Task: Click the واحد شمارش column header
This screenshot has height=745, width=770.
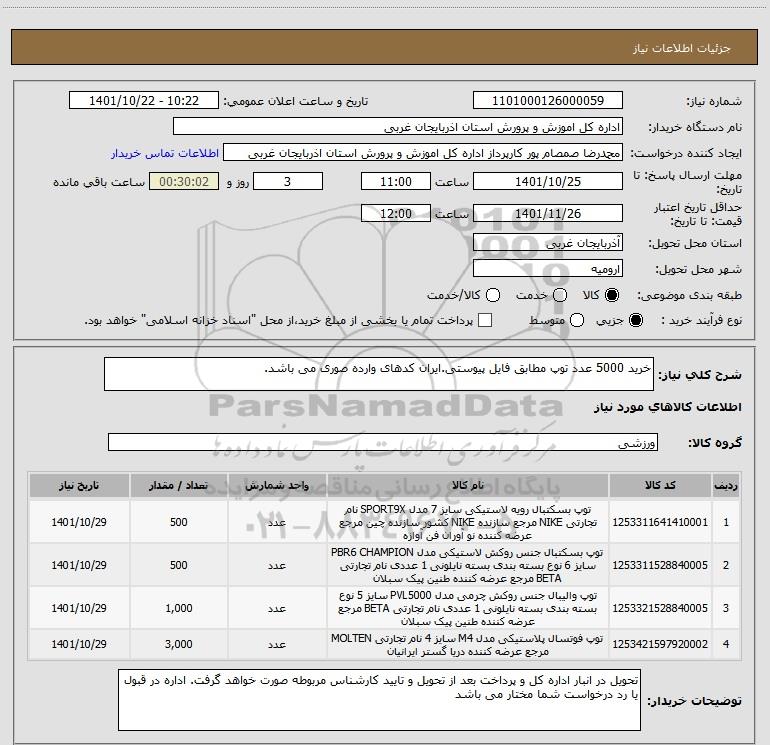Action: click(x=277, y=486)
